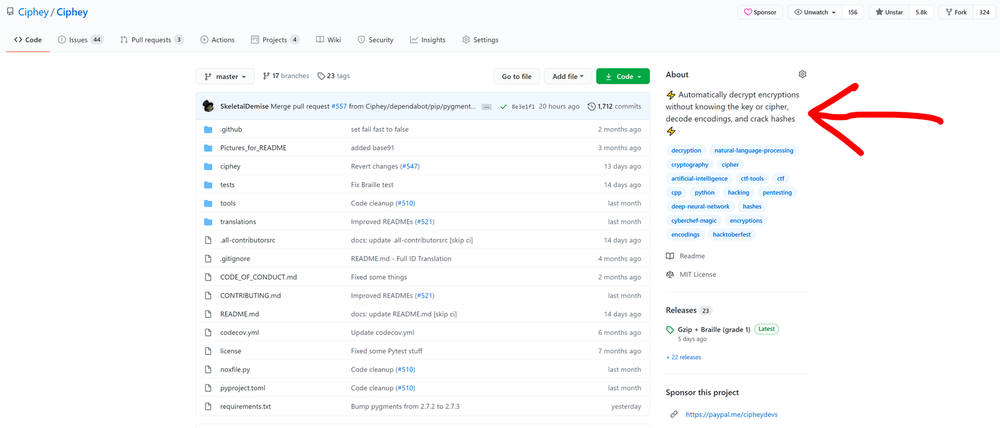Click the star count 5.8k
The image size is (1000, 428).
[921, 12]
